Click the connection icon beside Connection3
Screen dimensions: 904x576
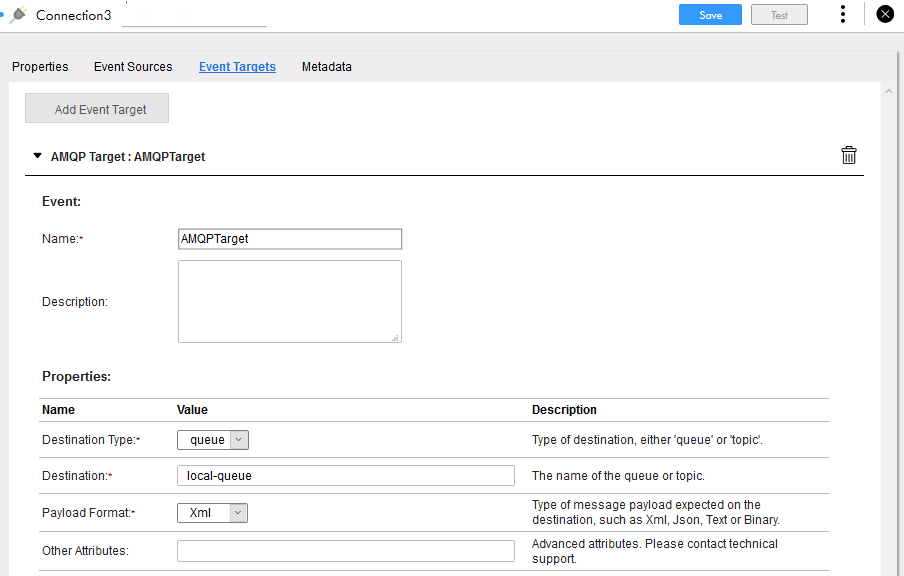(16, 14)
